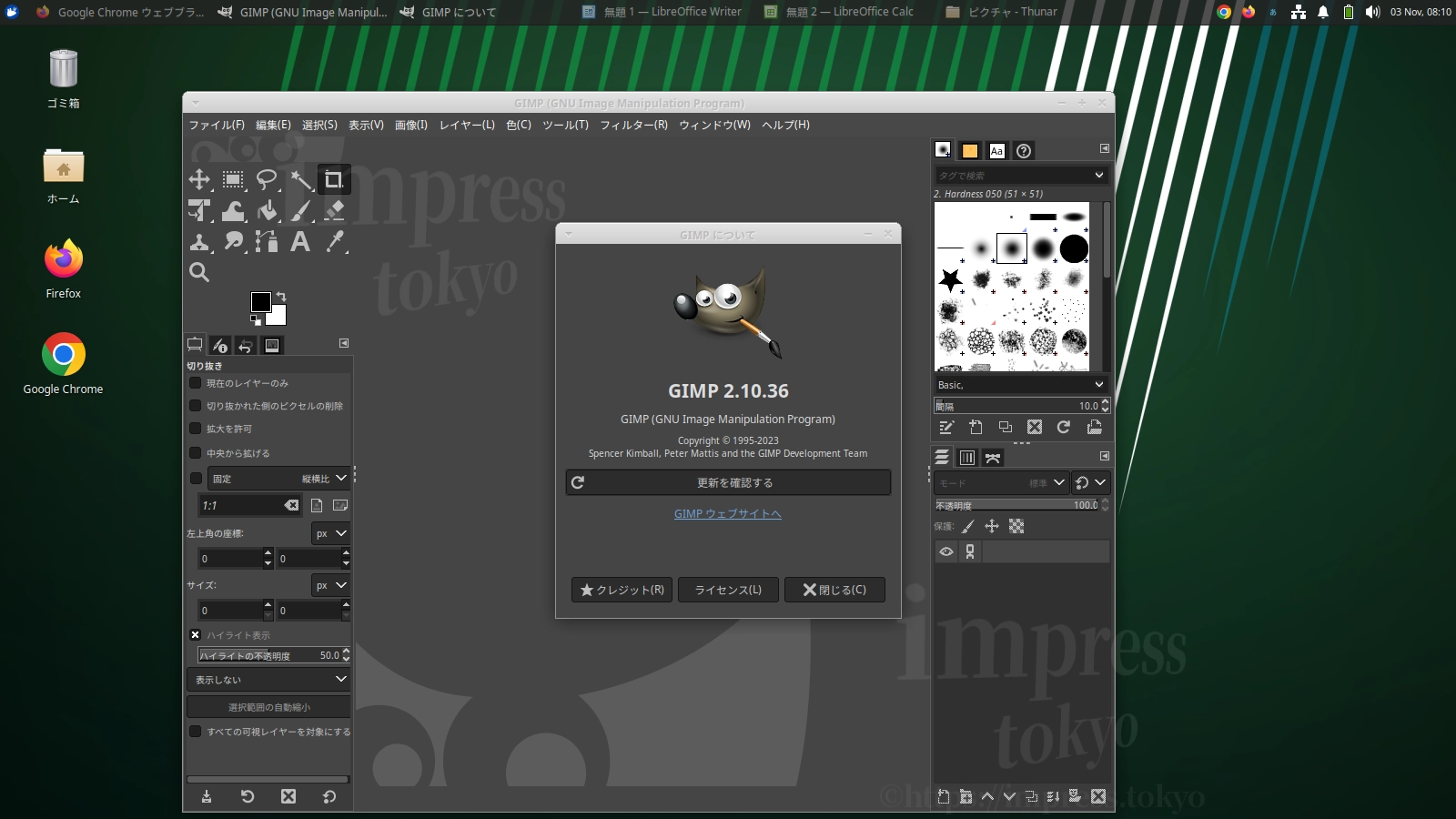Open Firefox from the desktop
The height and width of the screenshot is (819, 1456).
point(64,269)
